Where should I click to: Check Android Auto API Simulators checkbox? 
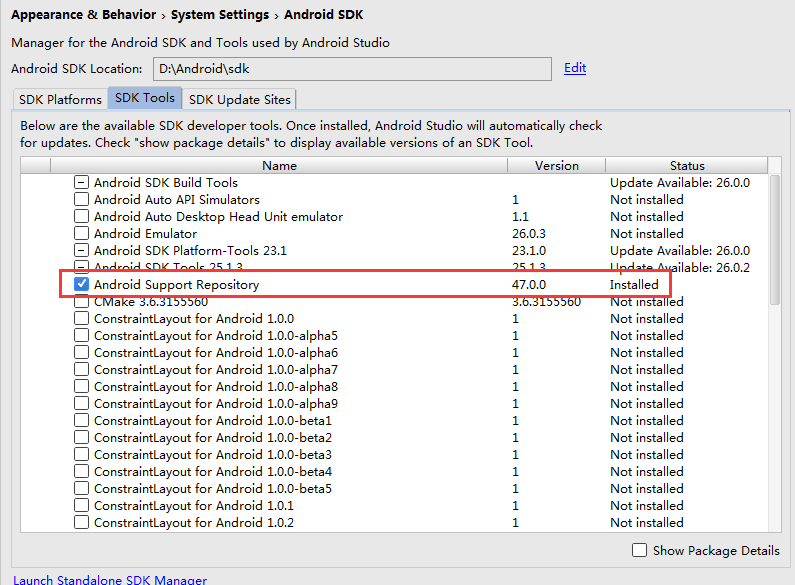pyautogui.click(x=81, y=200)
